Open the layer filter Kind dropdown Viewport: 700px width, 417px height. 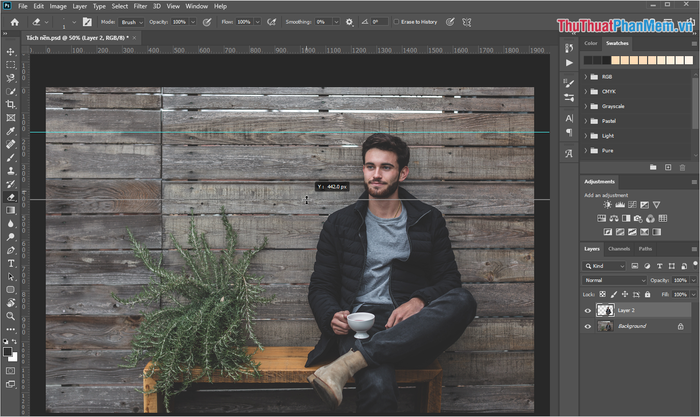[604, 266]
